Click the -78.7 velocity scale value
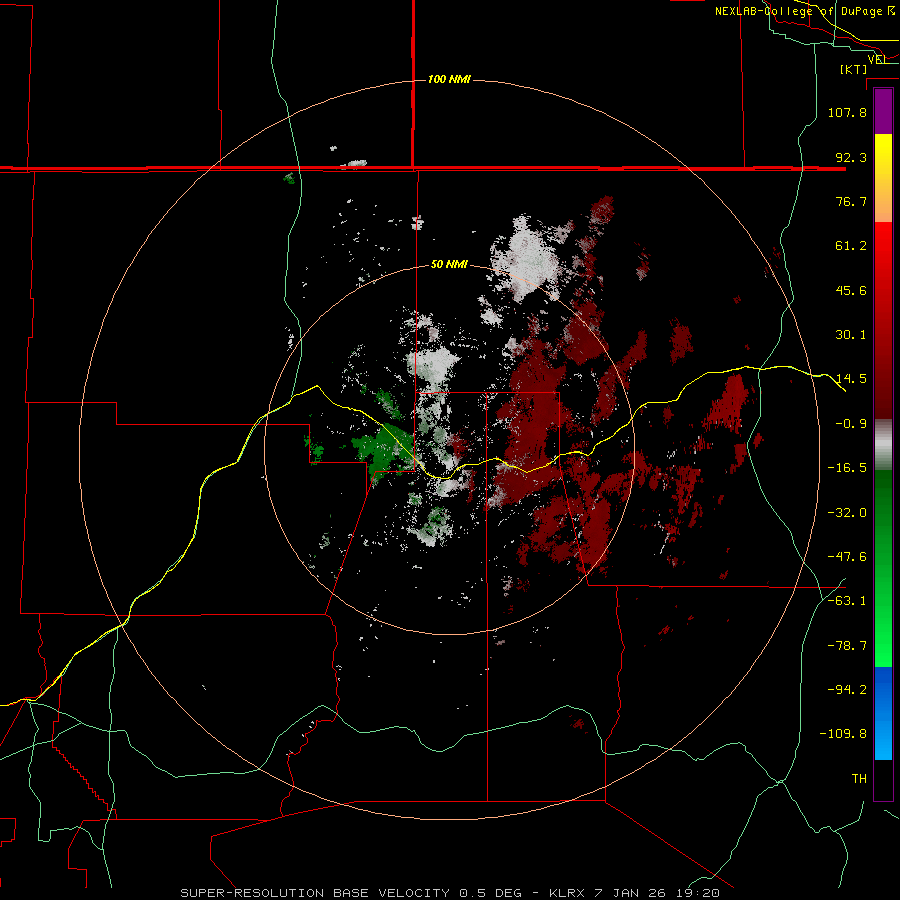Viewport: 900px width, 900px height. pos(847,646)
